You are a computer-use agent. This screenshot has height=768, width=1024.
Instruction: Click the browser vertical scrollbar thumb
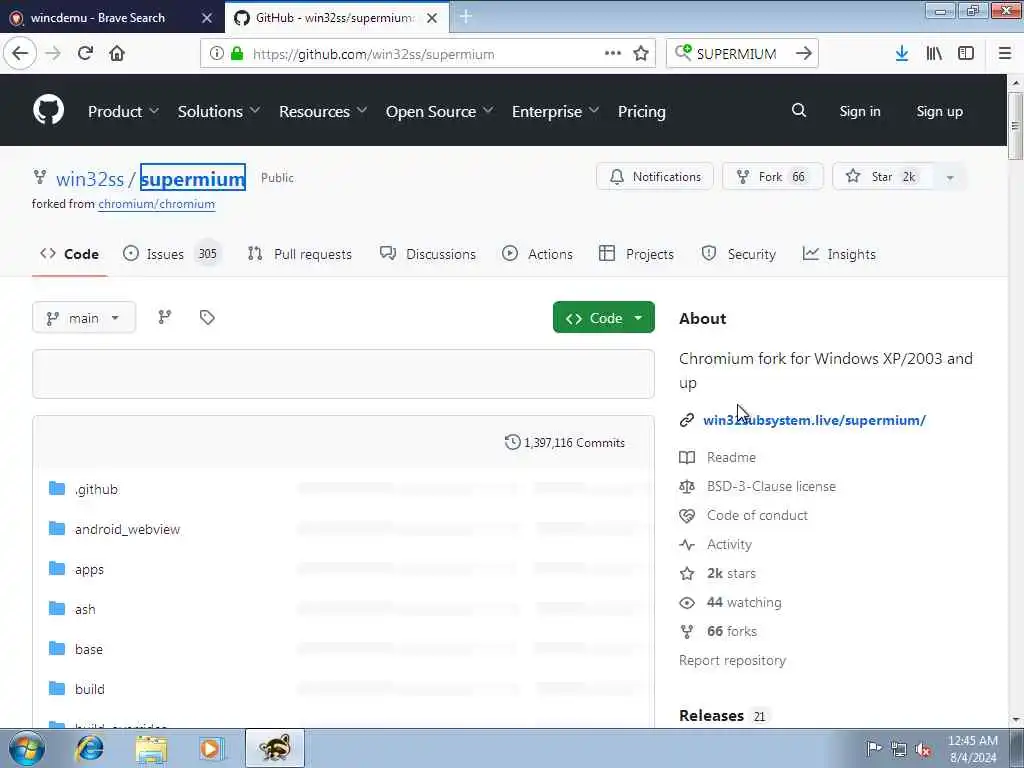pos(1015,125)
